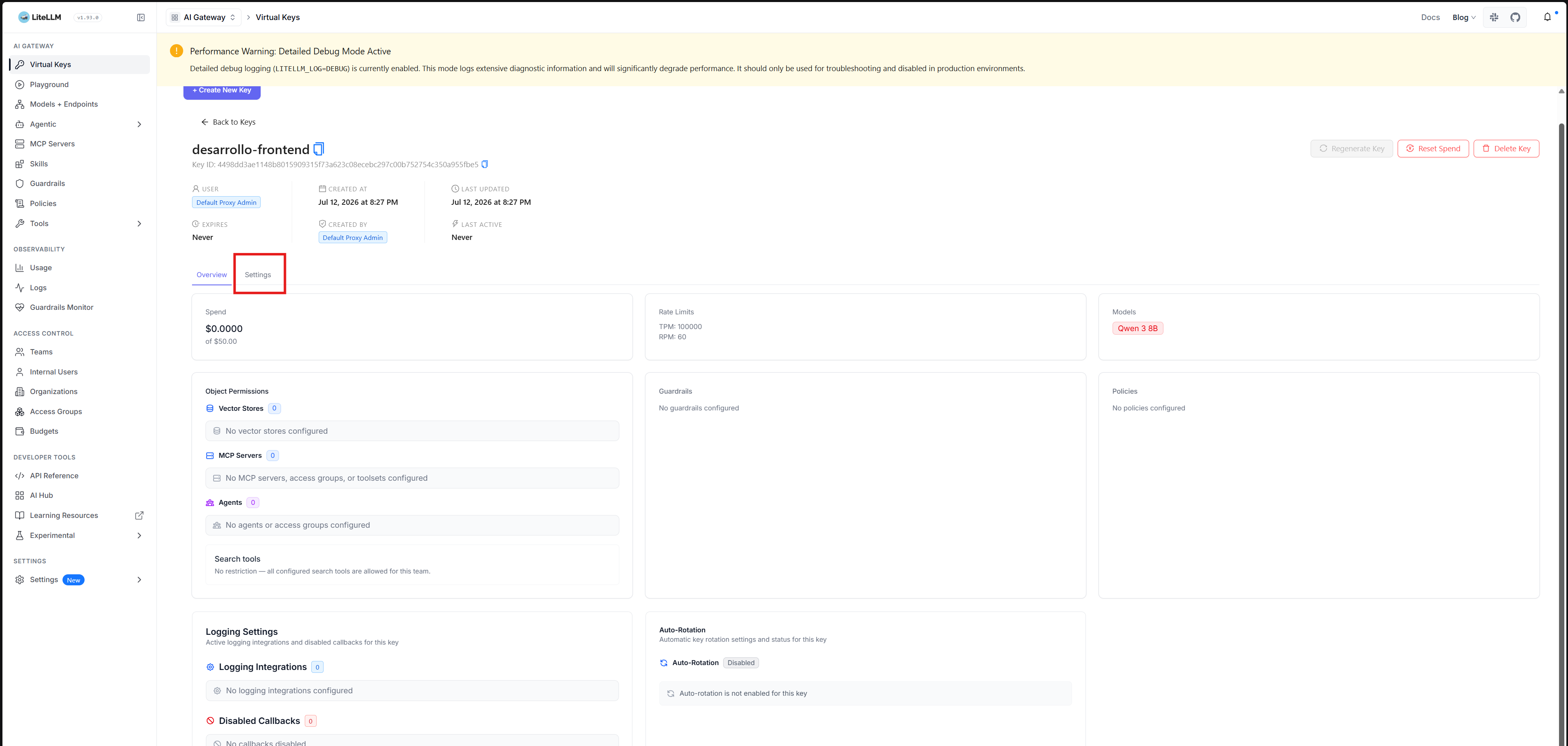Open the Policies page
The height and width of the screenshot is (746, 1568).
pyautogui.click(x=79, y=204)
